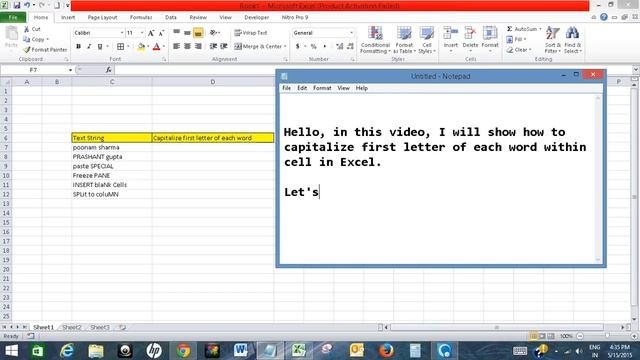Open the Edit menu in Notepad
This screenshot has width=640, height=360.
pos(302,88)
